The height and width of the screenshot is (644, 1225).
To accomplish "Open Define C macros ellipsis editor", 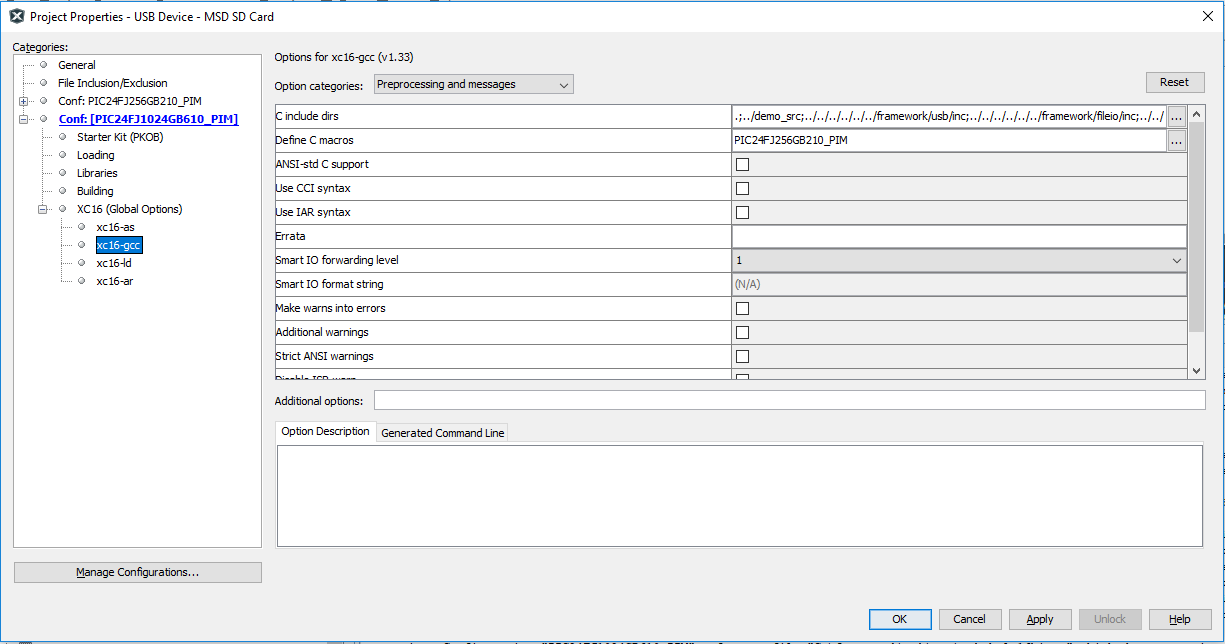I will pos(1177,141).
